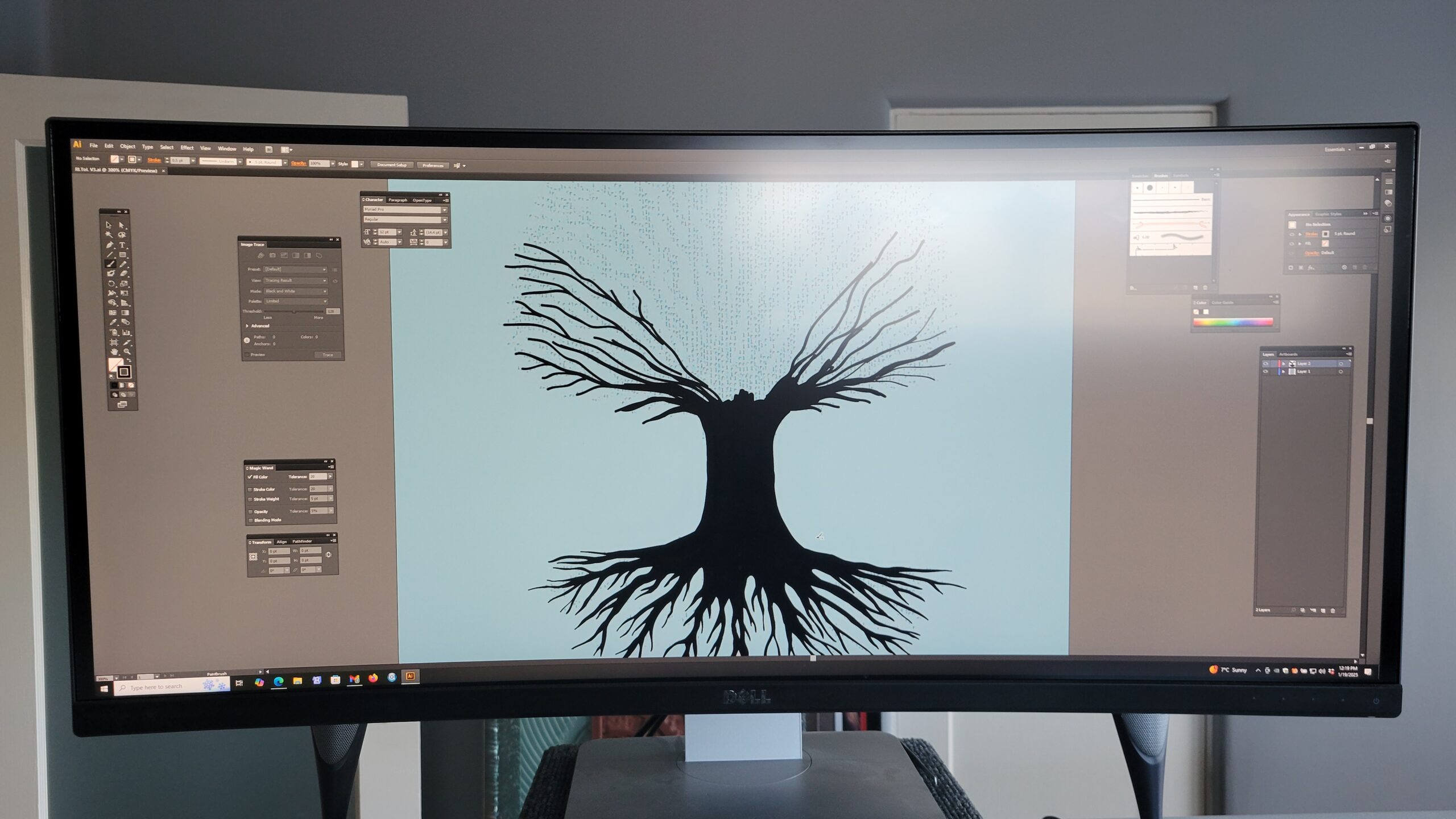Uncheck Fill Color in Magic Wand panel
Viewport: 1456px width, 819px height.
tap(250, 477)
